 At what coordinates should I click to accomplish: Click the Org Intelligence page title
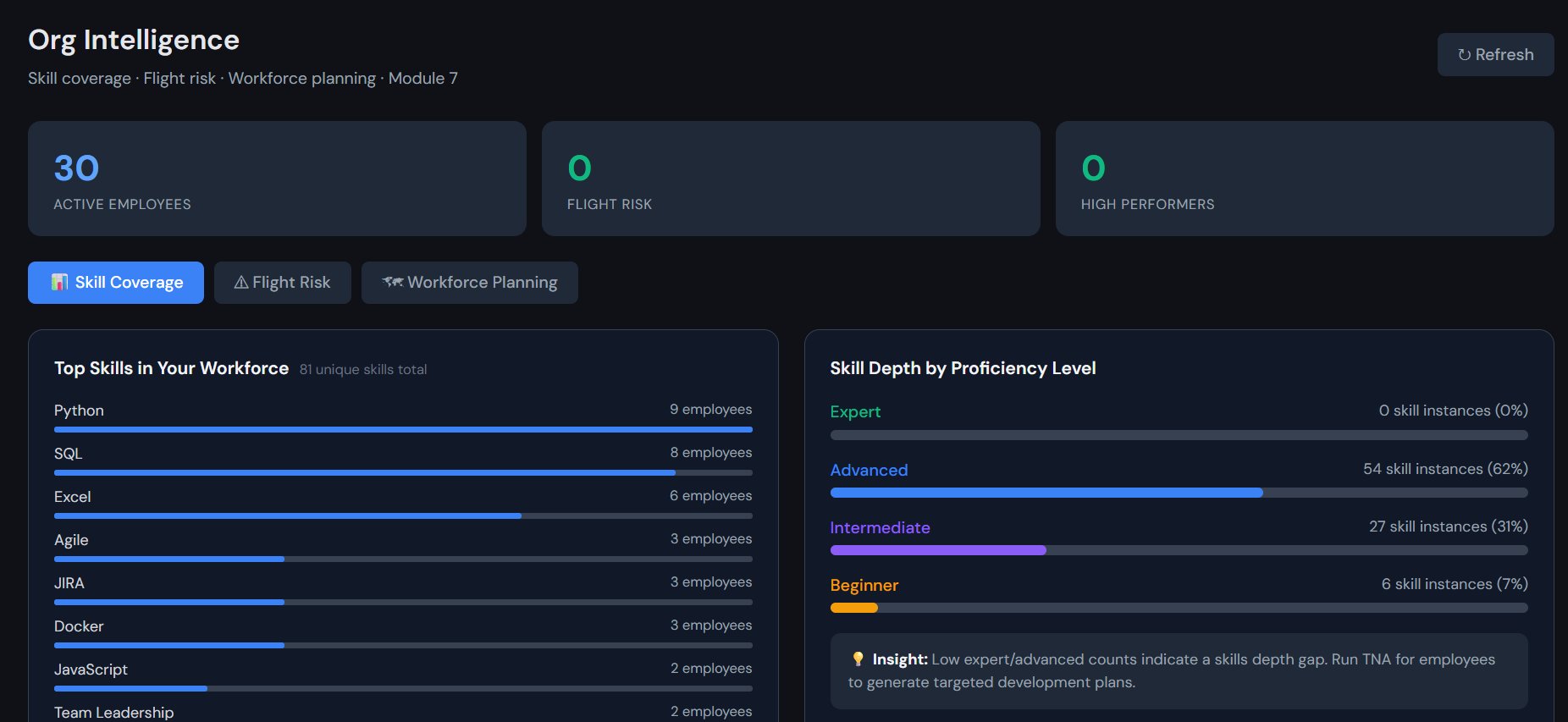coord(134,41)
